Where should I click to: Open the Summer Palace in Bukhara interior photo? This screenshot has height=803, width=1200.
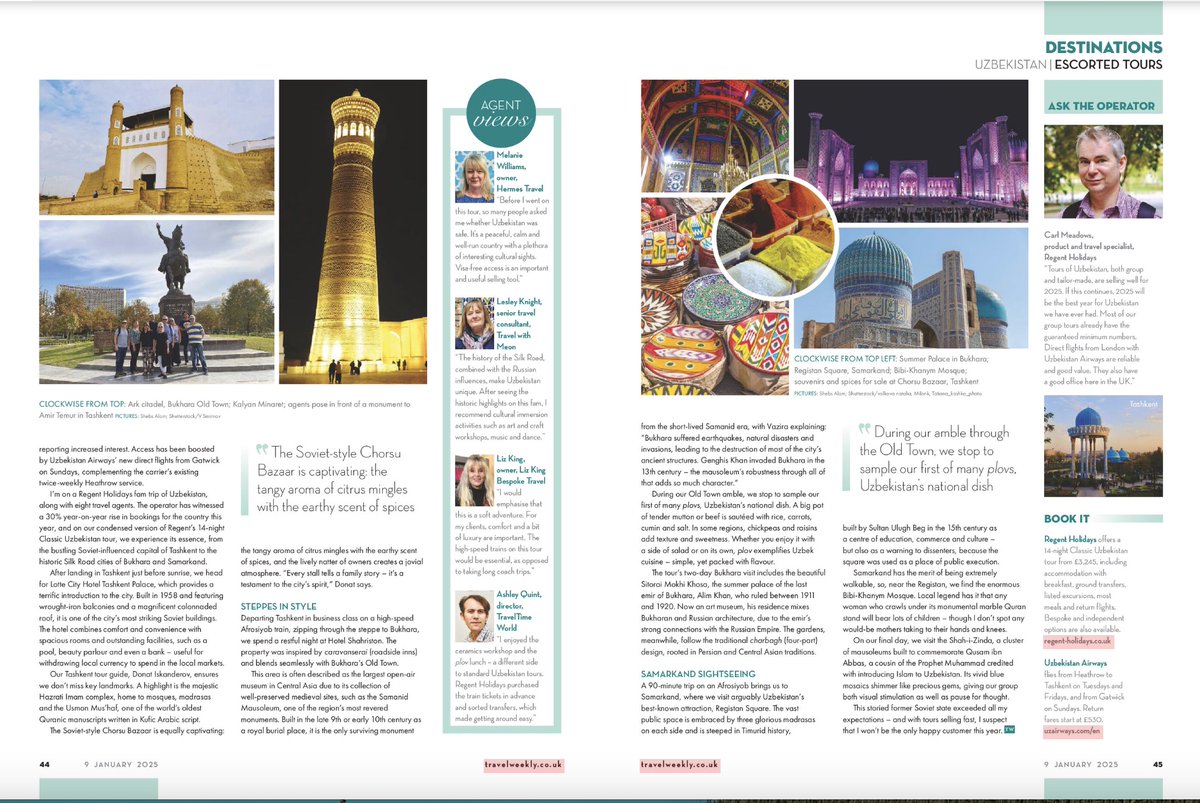pos(715,135)
